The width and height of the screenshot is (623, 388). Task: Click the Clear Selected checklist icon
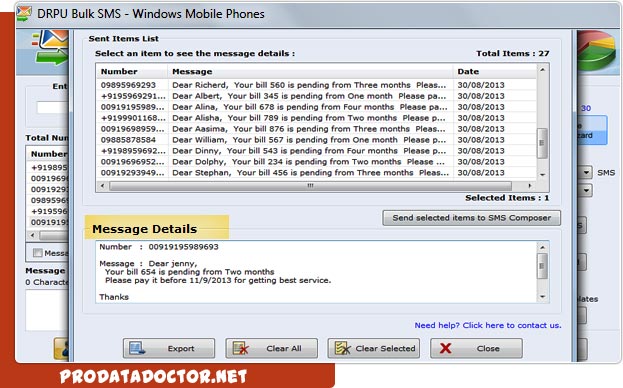tap(342, 349)
